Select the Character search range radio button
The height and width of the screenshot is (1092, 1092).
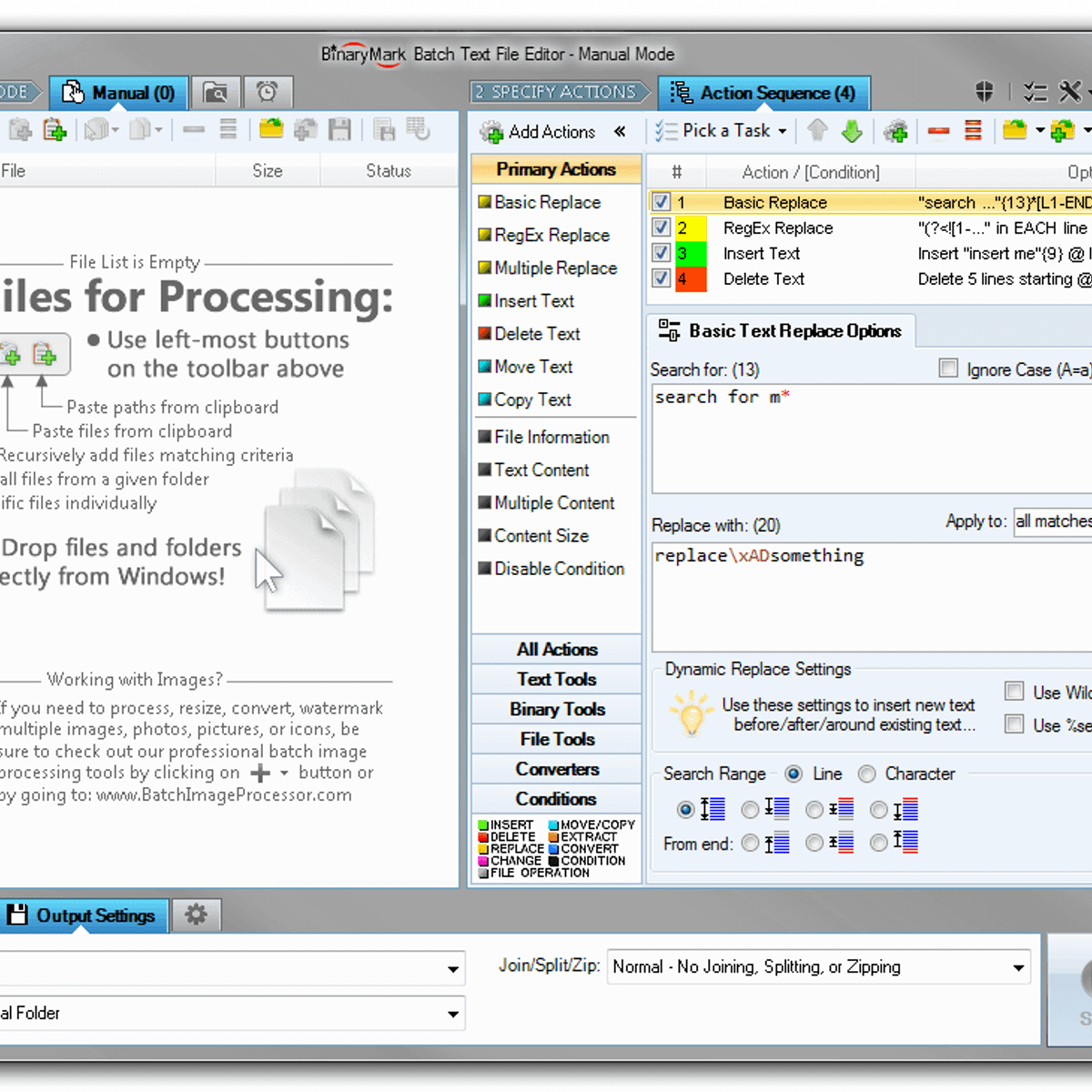(x=867, y=773)
